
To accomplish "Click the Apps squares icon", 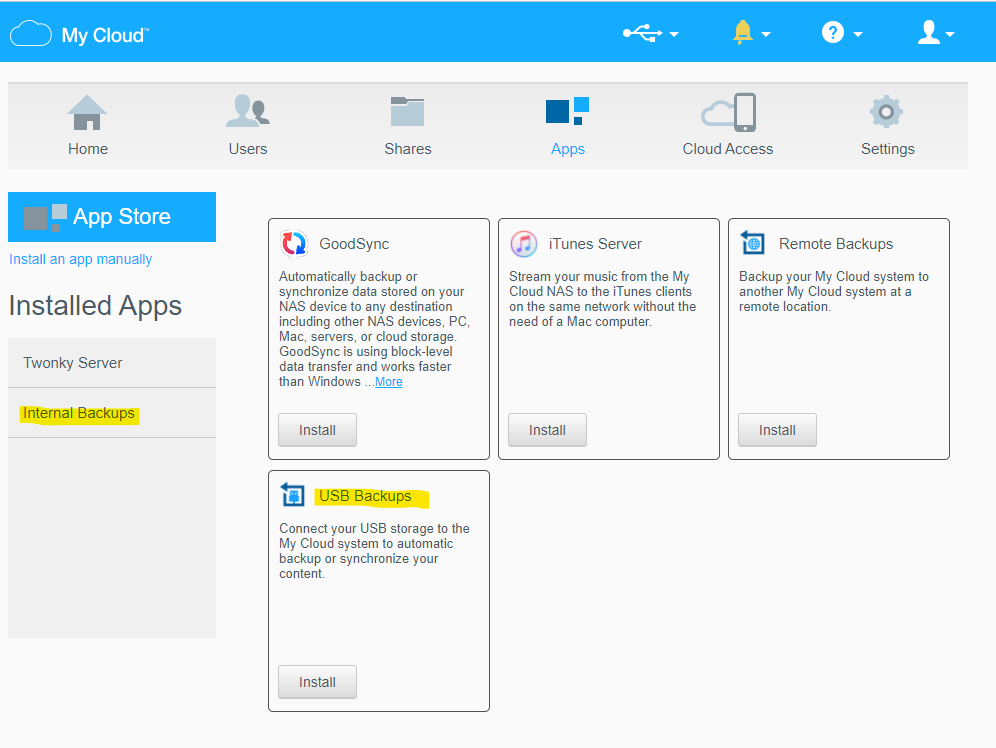I will click(x=567, y=111).
